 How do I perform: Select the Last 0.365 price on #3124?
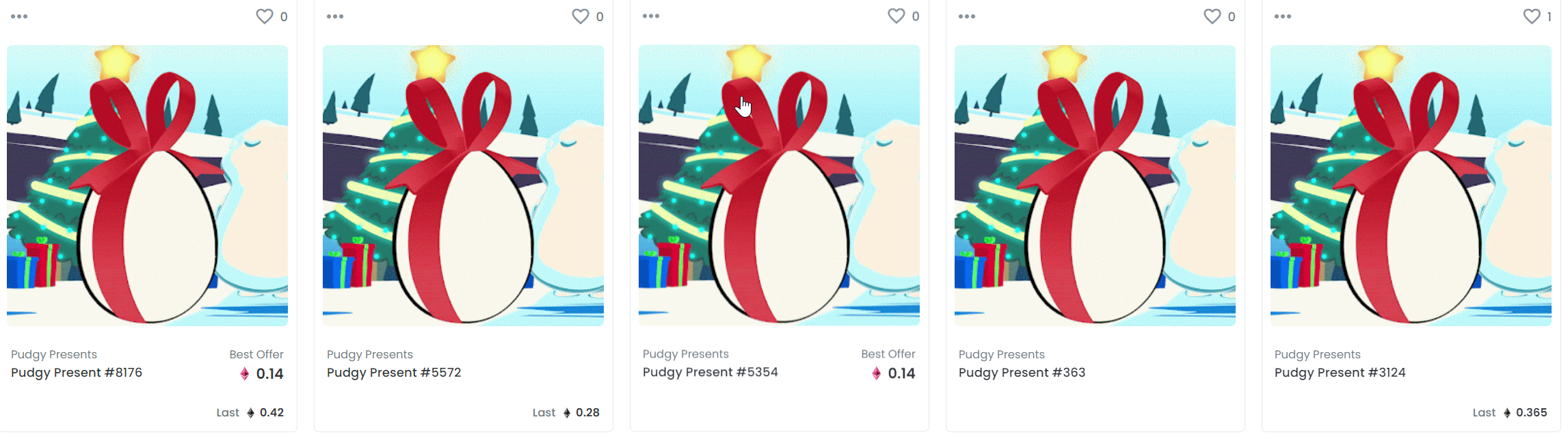tap(1510, 412)
